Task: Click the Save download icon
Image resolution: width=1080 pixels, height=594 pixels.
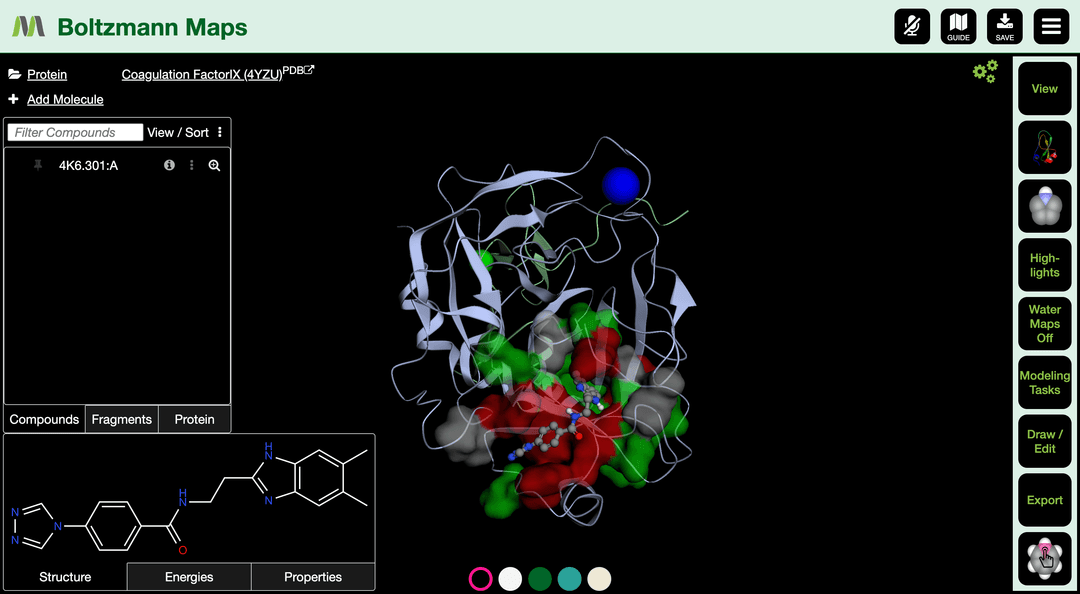Action: [x=1004, y=26]
